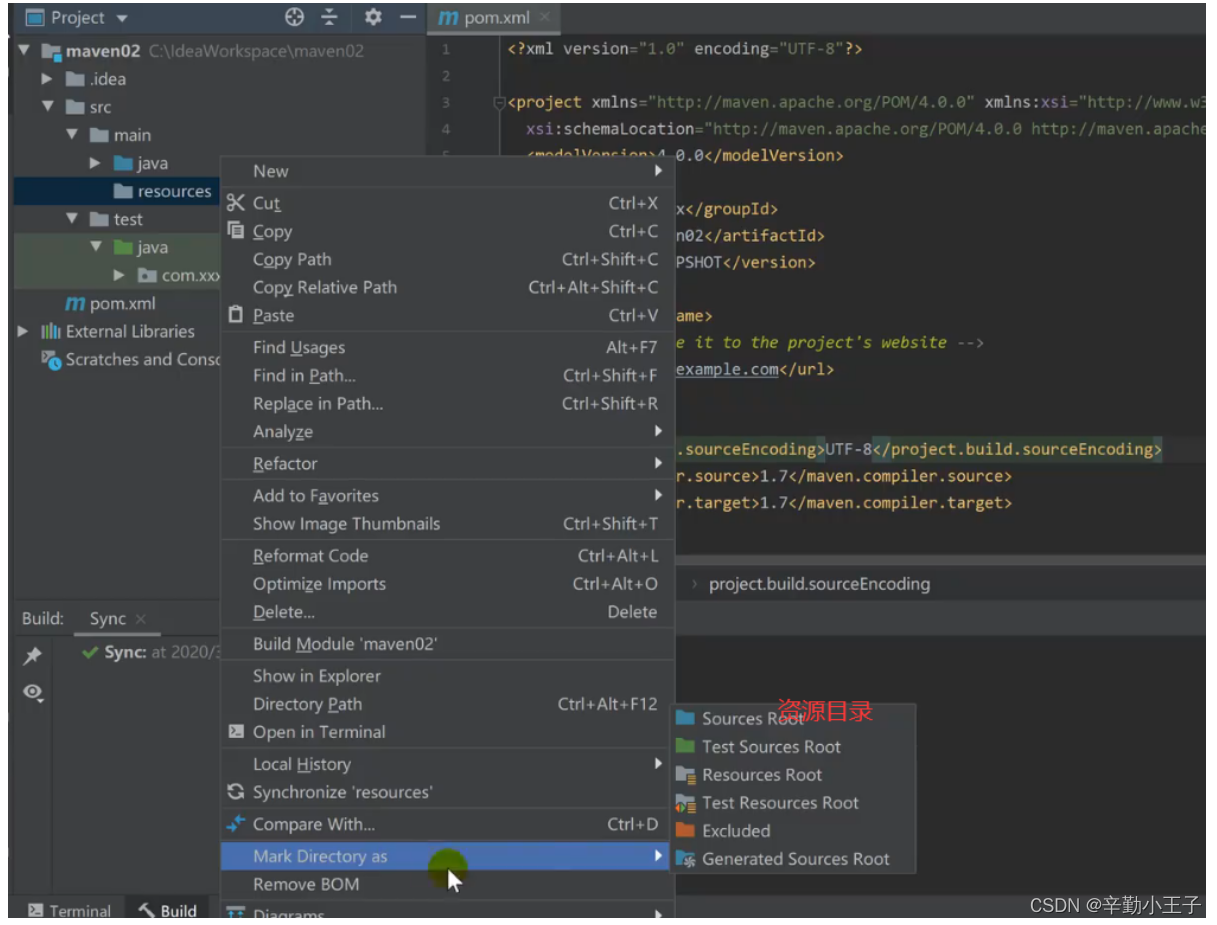Click the Sync result row in Build panel
Screen dimensions: 1217x925
point(150,652)
